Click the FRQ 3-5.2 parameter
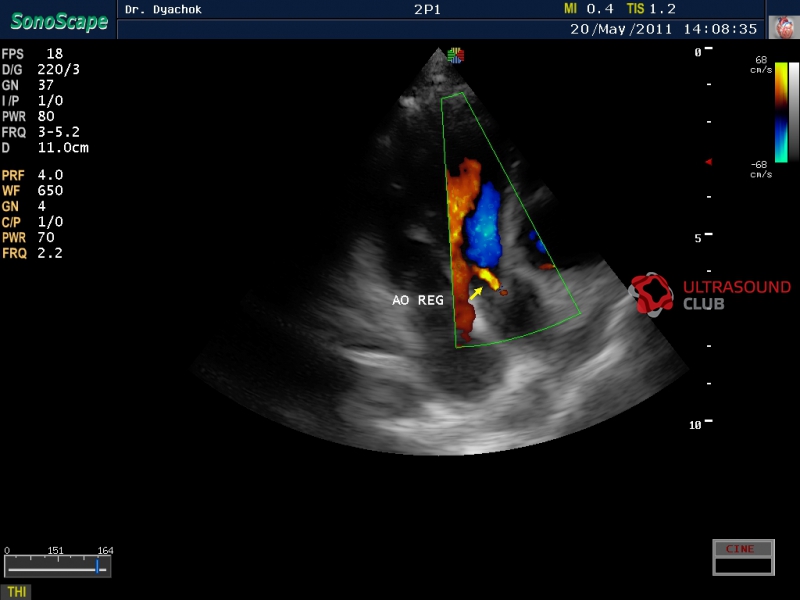The image size is (800, 600). point(41,132)
